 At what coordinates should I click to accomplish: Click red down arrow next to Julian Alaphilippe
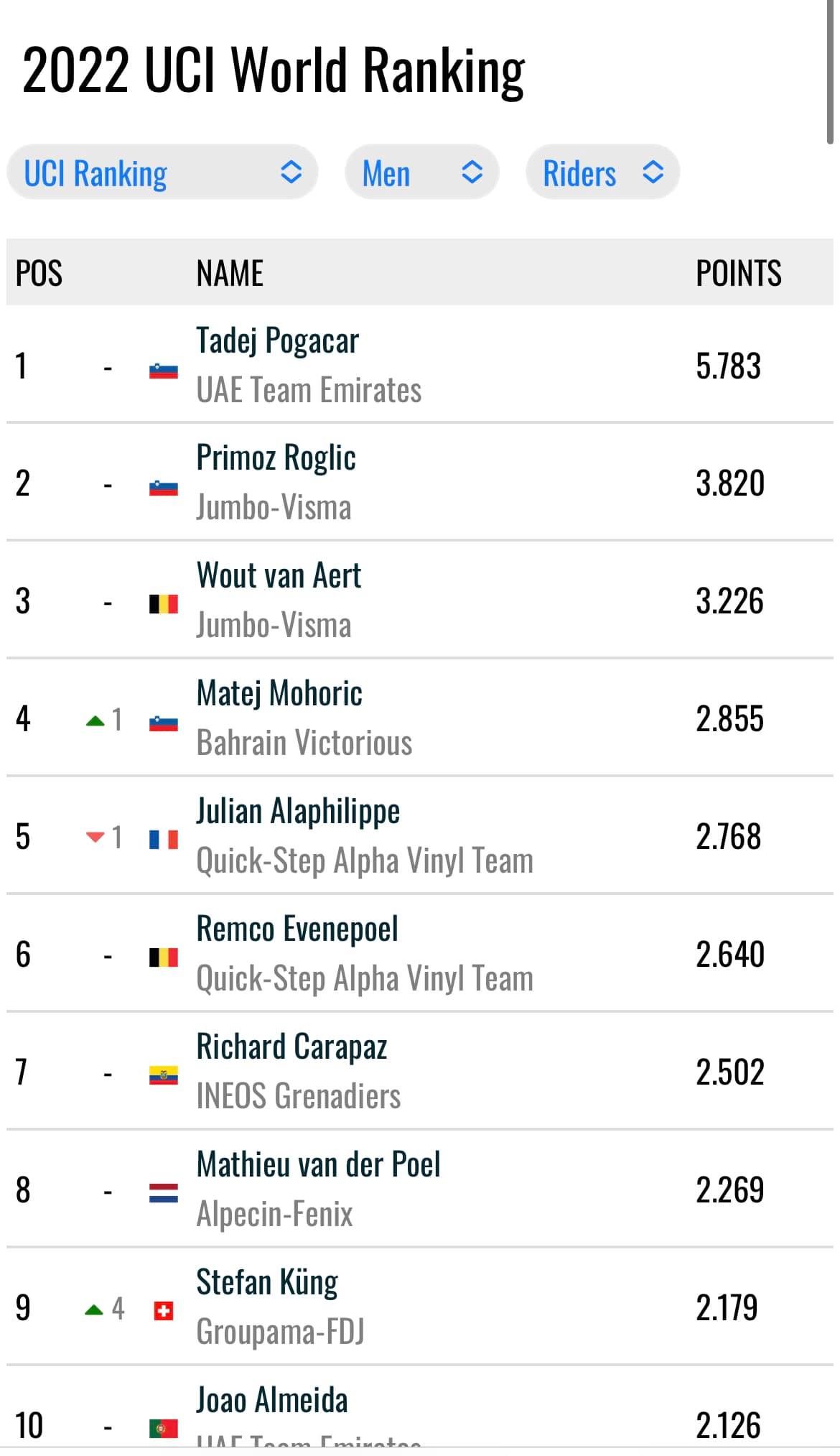tap(95, 838)
